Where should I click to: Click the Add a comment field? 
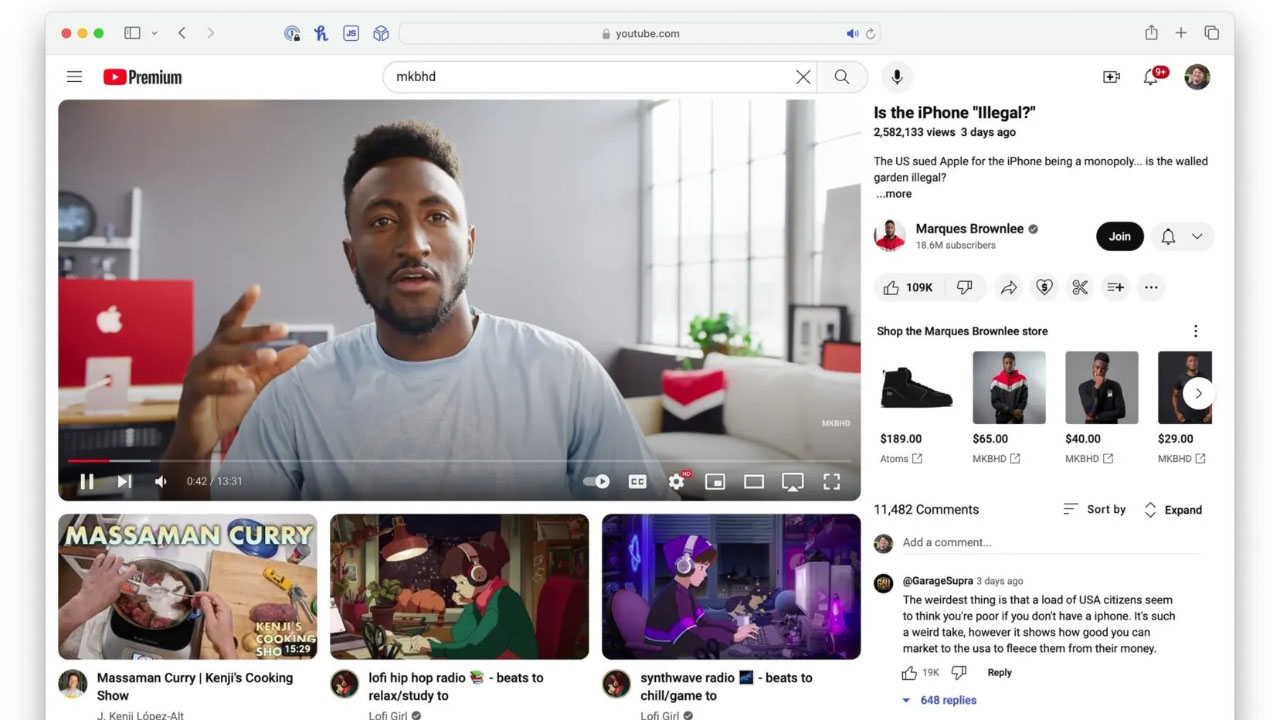[1052, 543]
